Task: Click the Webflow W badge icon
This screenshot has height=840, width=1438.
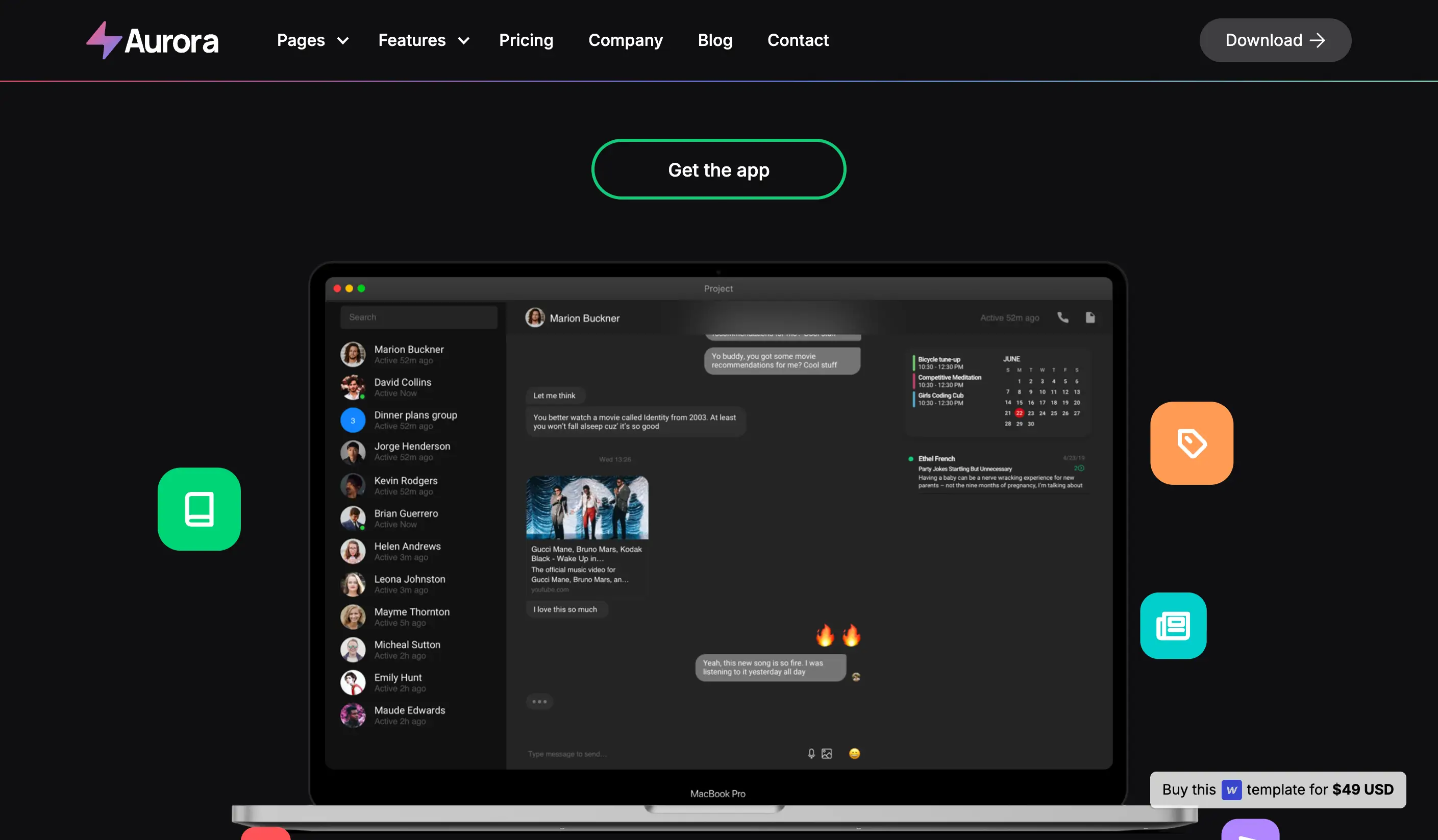Action: [x=1231, y=790]
